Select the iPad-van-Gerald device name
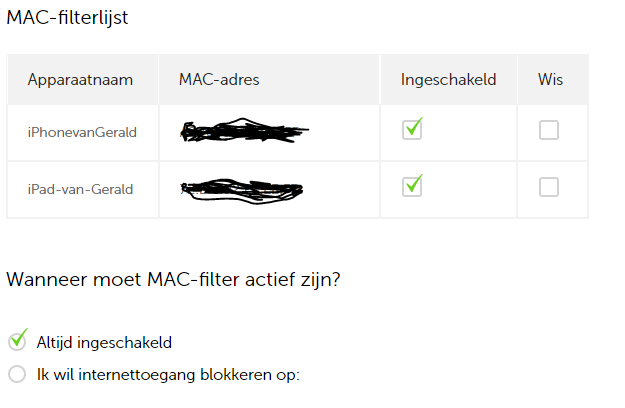This screenshot has width=625, height=408. point(80,189)
